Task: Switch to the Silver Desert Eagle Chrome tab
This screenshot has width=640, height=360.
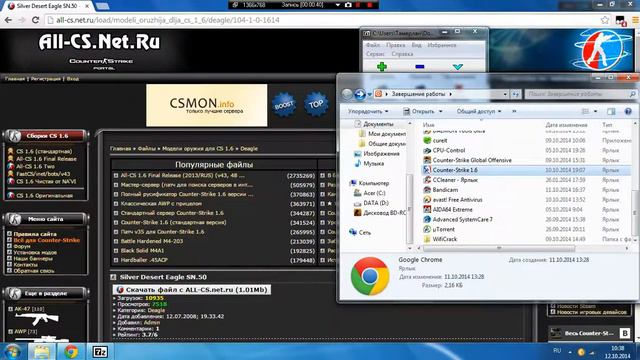Action: 47,6
